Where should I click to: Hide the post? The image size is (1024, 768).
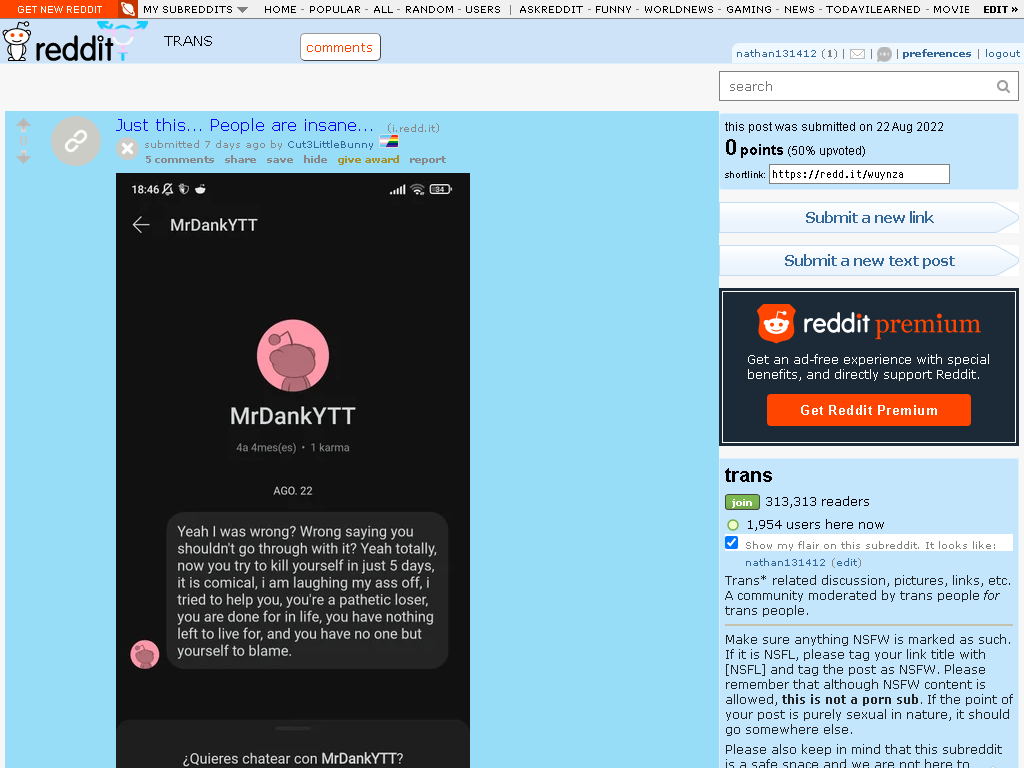[315, 159]
